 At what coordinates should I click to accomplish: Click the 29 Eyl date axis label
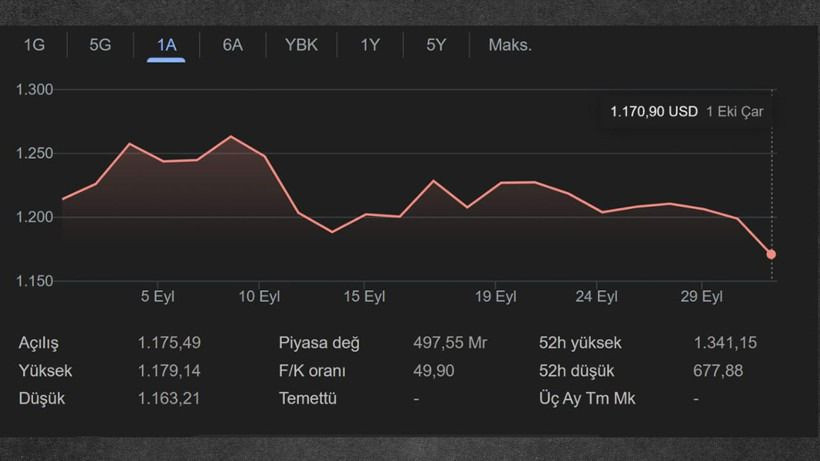tap(701, 297)
